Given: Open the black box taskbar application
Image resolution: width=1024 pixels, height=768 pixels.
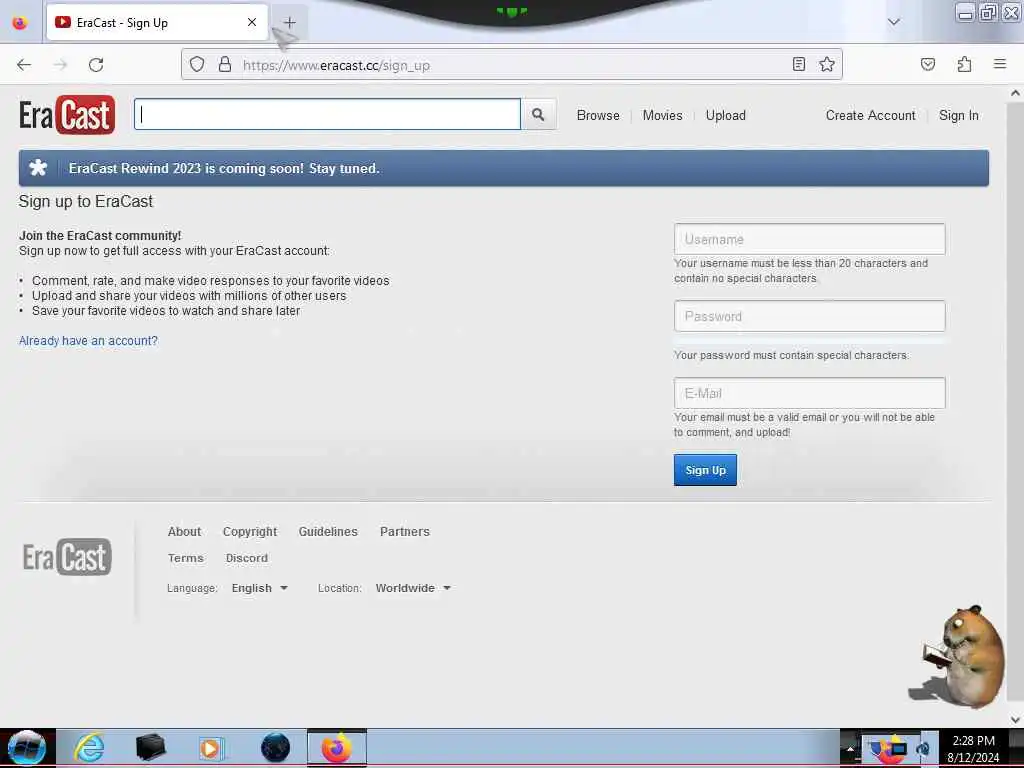Looking at the screenshot, I should pyautogui.click(x=150, y=747).
